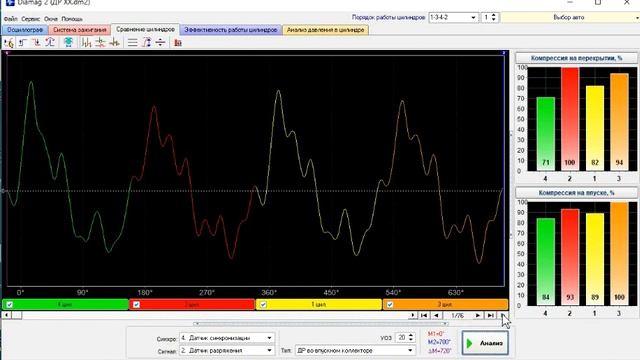Image resolution: width=640 pixels, height=360 pixels.
Task: Click the red-green crossed signal icon
Action: (x=100, y=42)
